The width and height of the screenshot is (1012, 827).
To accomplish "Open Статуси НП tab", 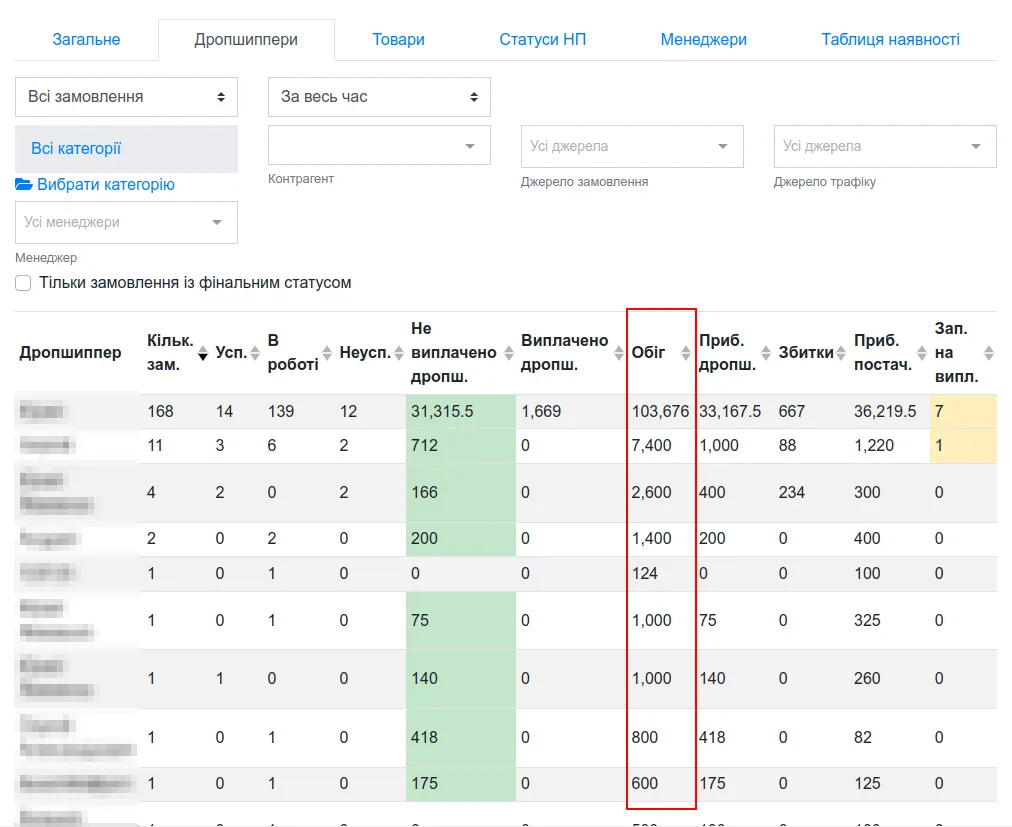I will point(542,40).
